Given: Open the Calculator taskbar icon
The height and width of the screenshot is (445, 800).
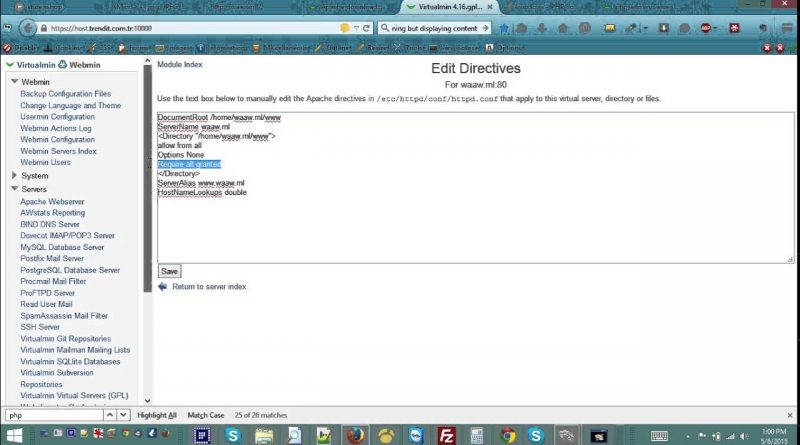Looking at the screenshot, I should click(x=477, y=435).
